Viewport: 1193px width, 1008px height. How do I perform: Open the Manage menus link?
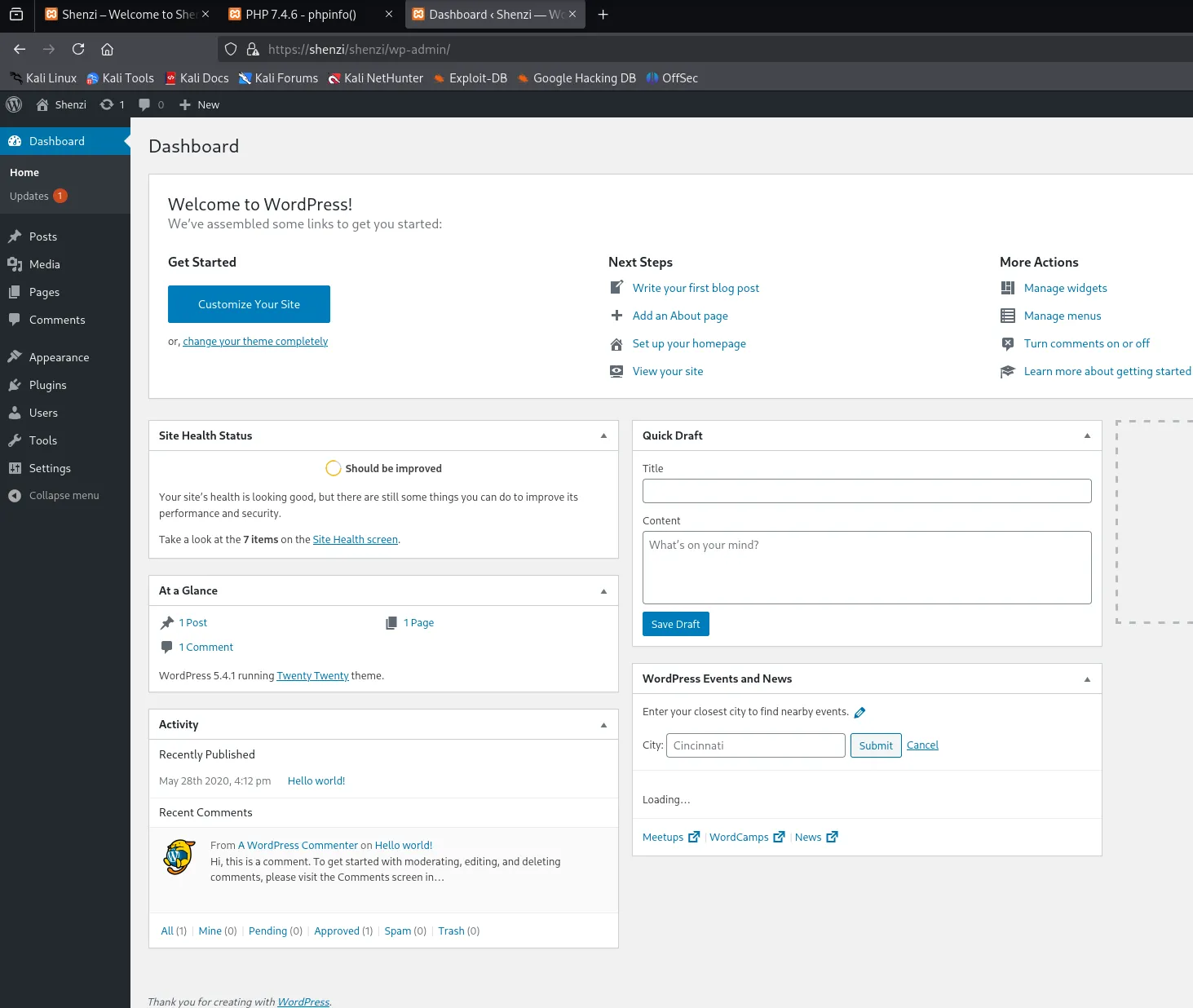coord(1063,316)
